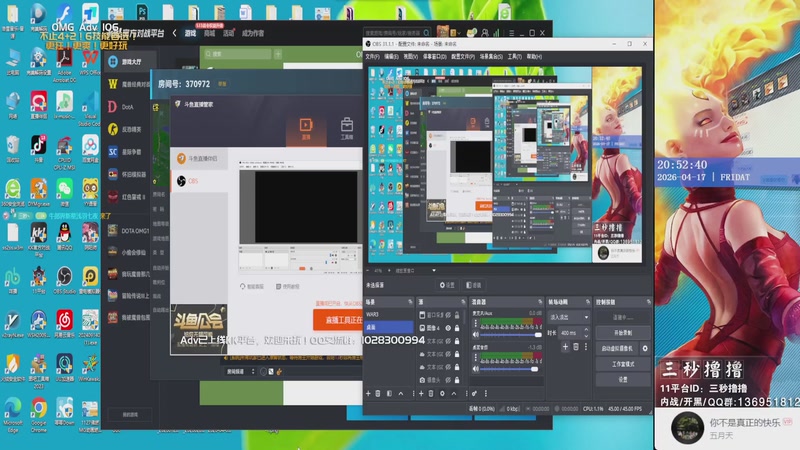Toggle lock on 图像 4 source
This screenshot has height=450, width=800.
[457, 328]
